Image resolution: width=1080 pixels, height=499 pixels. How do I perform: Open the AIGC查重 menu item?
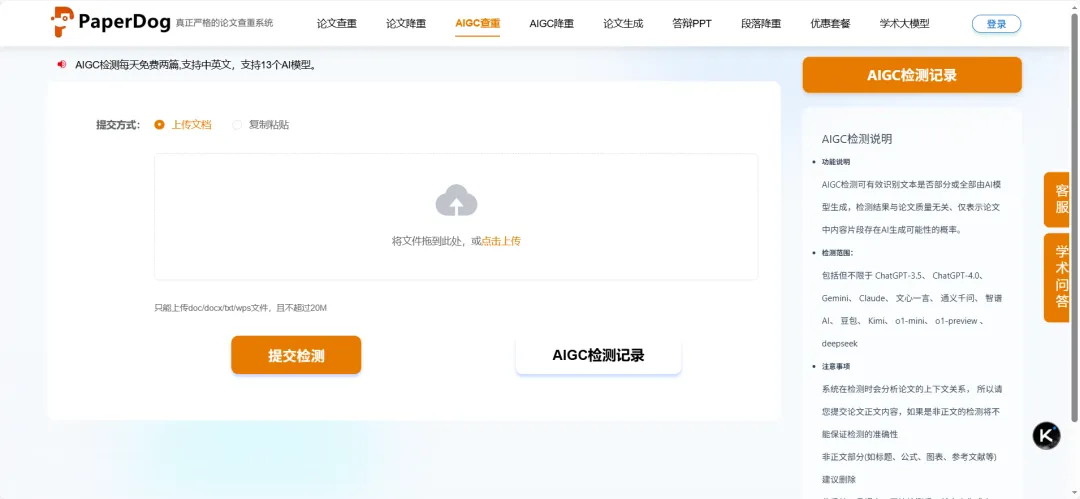pyautogui.click(x=477, y=23)
